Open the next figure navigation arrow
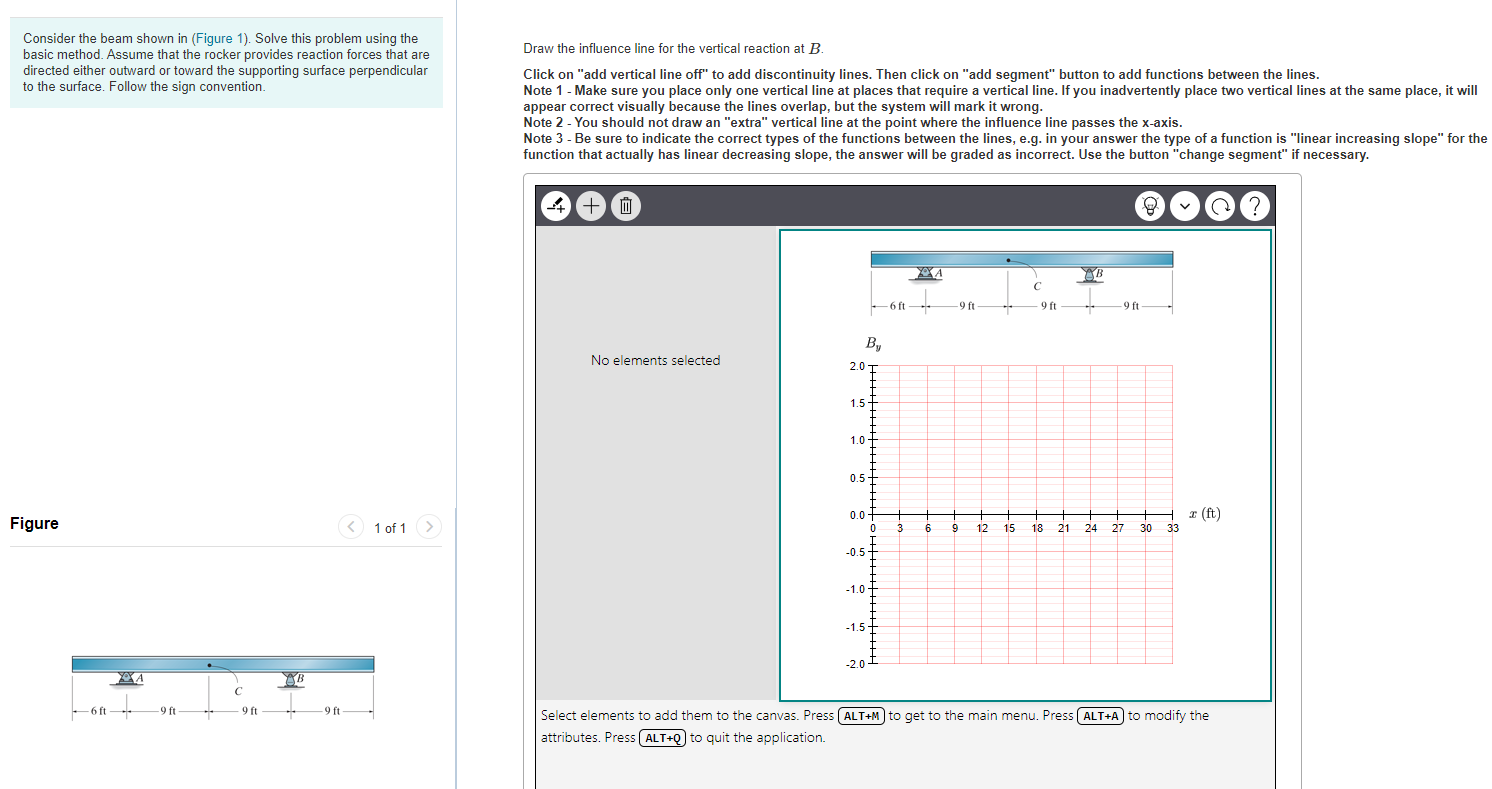1492x789 pixels. click(428, 526)
